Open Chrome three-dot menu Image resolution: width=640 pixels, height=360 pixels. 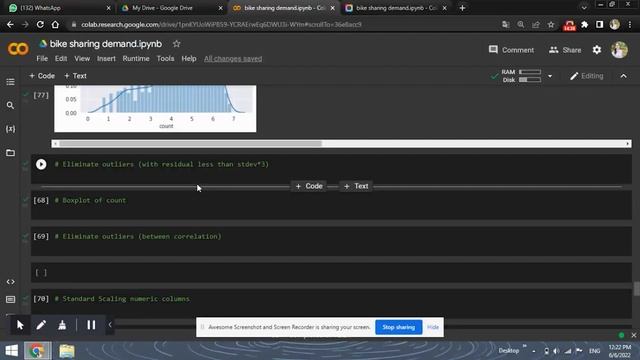coord(630,24)
